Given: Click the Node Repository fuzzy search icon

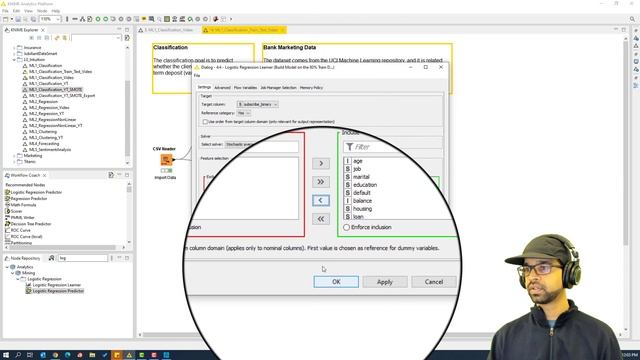Looking at the screenshot, I should pos(51,258).
